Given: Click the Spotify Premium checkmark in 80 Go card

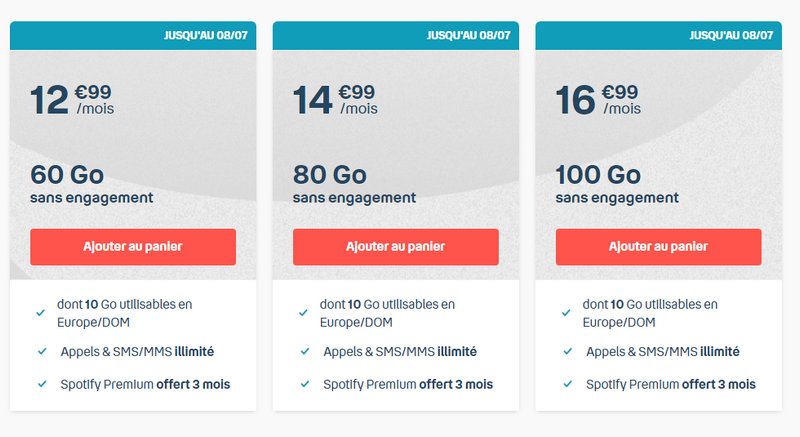Looking at the screenshot, I should [x=303, y=384].
